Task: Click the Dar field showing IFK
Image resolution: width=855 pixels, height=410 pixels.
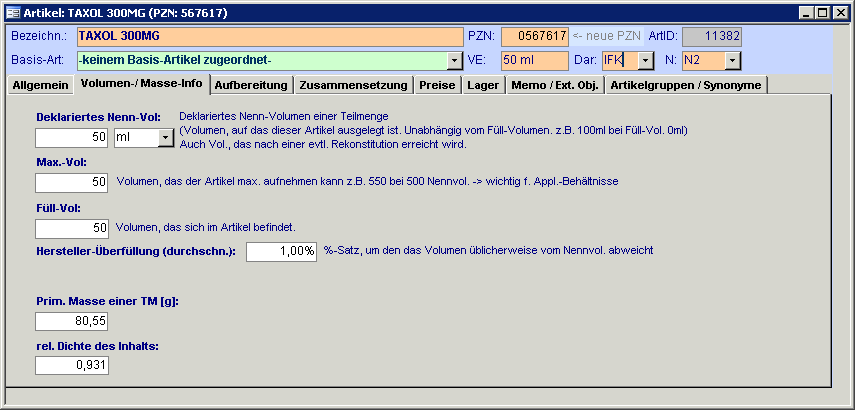Action: click(620, 61)
